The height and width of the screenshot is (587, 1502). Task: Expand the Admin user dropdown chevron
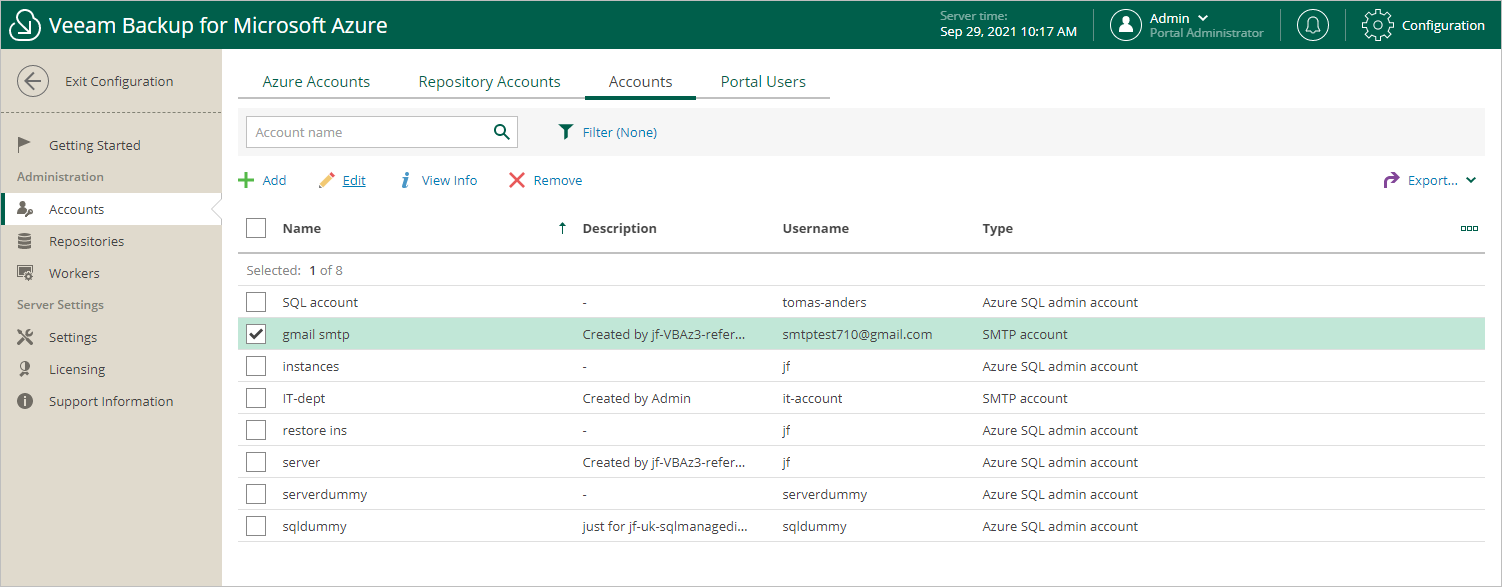(1203, 18)
